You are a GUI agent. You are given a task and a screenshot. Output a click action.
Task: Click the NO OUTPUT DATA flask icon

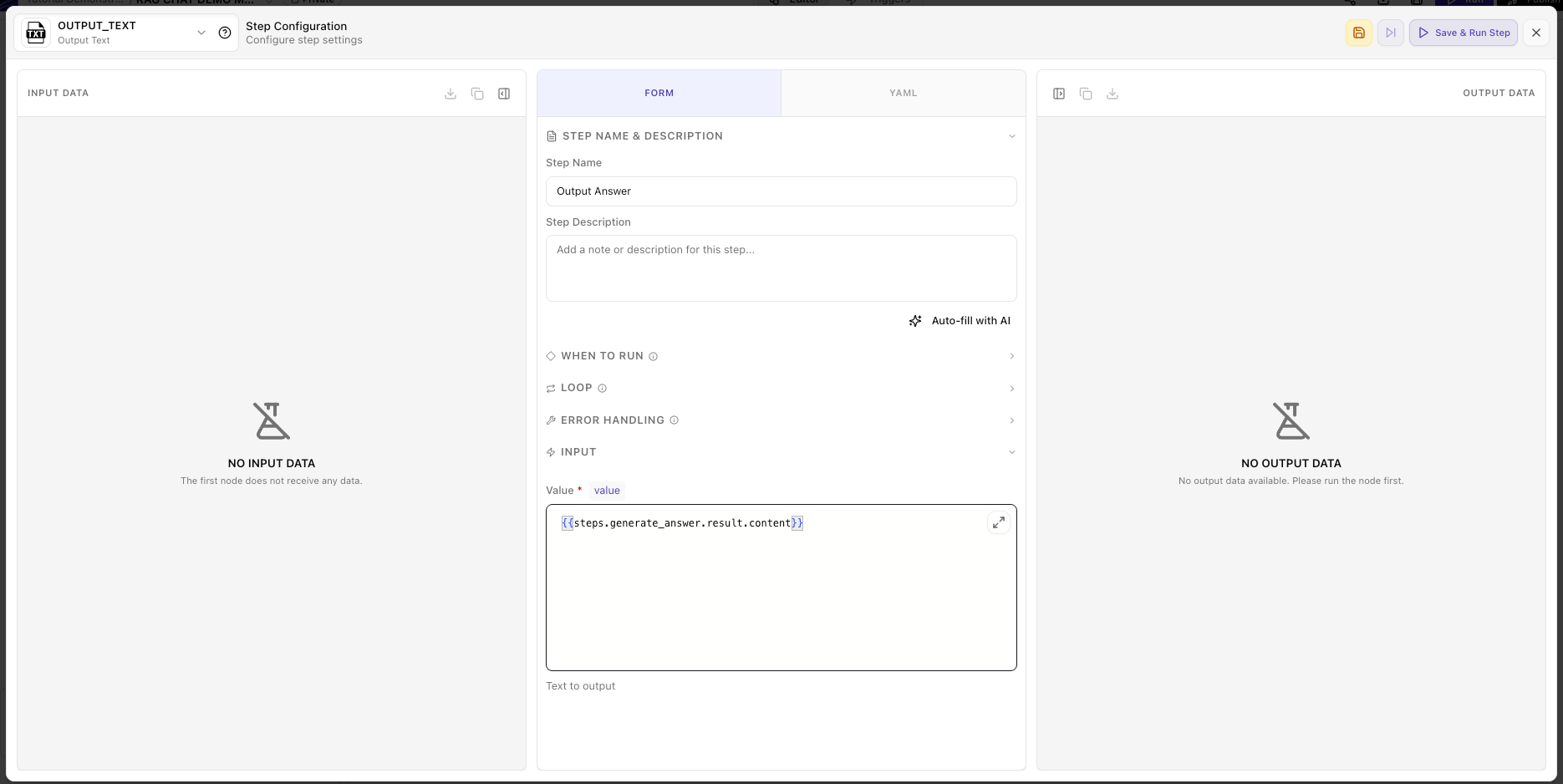(x=1291, y=421)
